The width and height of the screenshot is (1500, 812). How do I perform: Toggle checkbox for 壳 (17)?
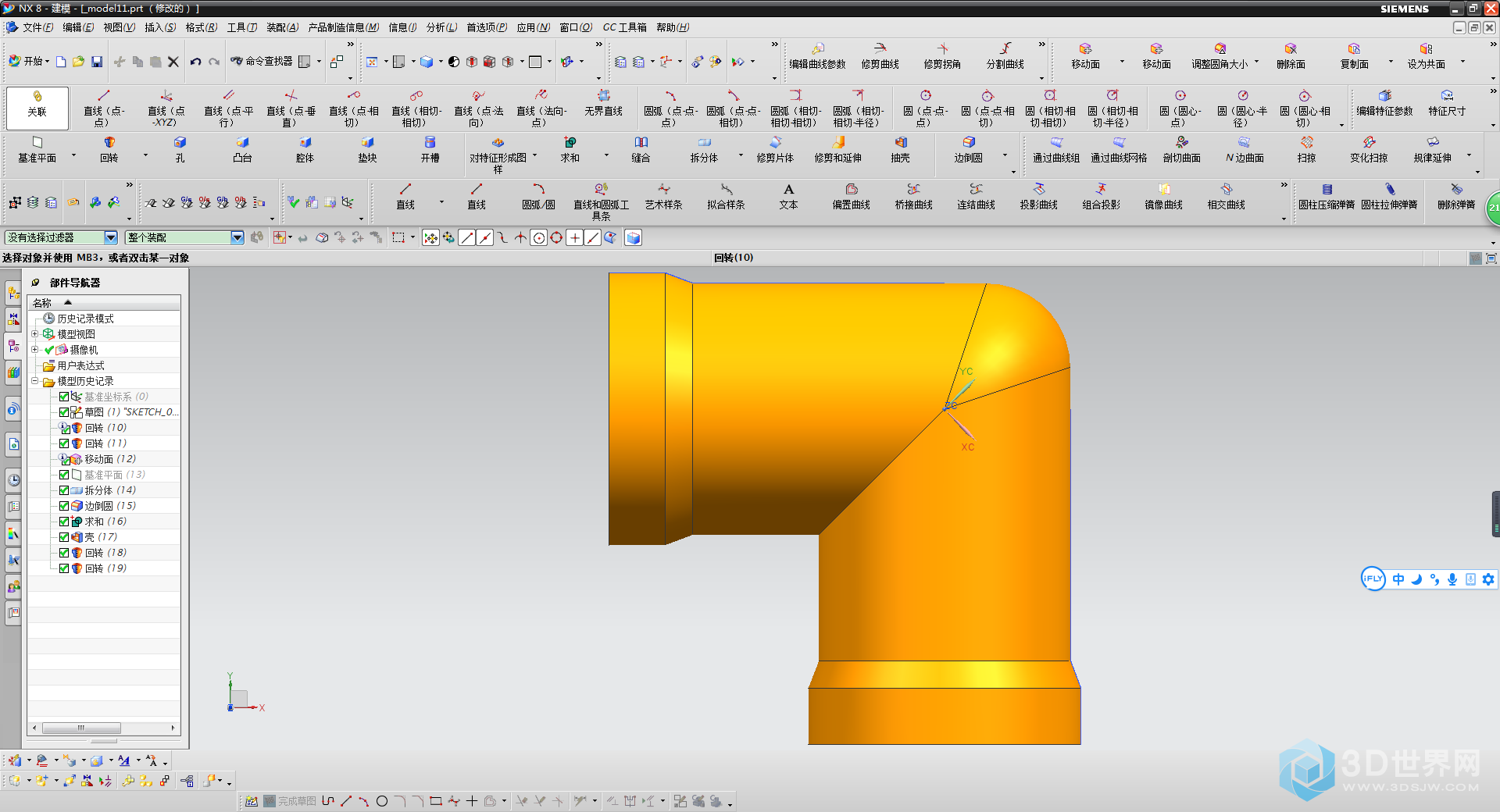[x=64, y=536]
